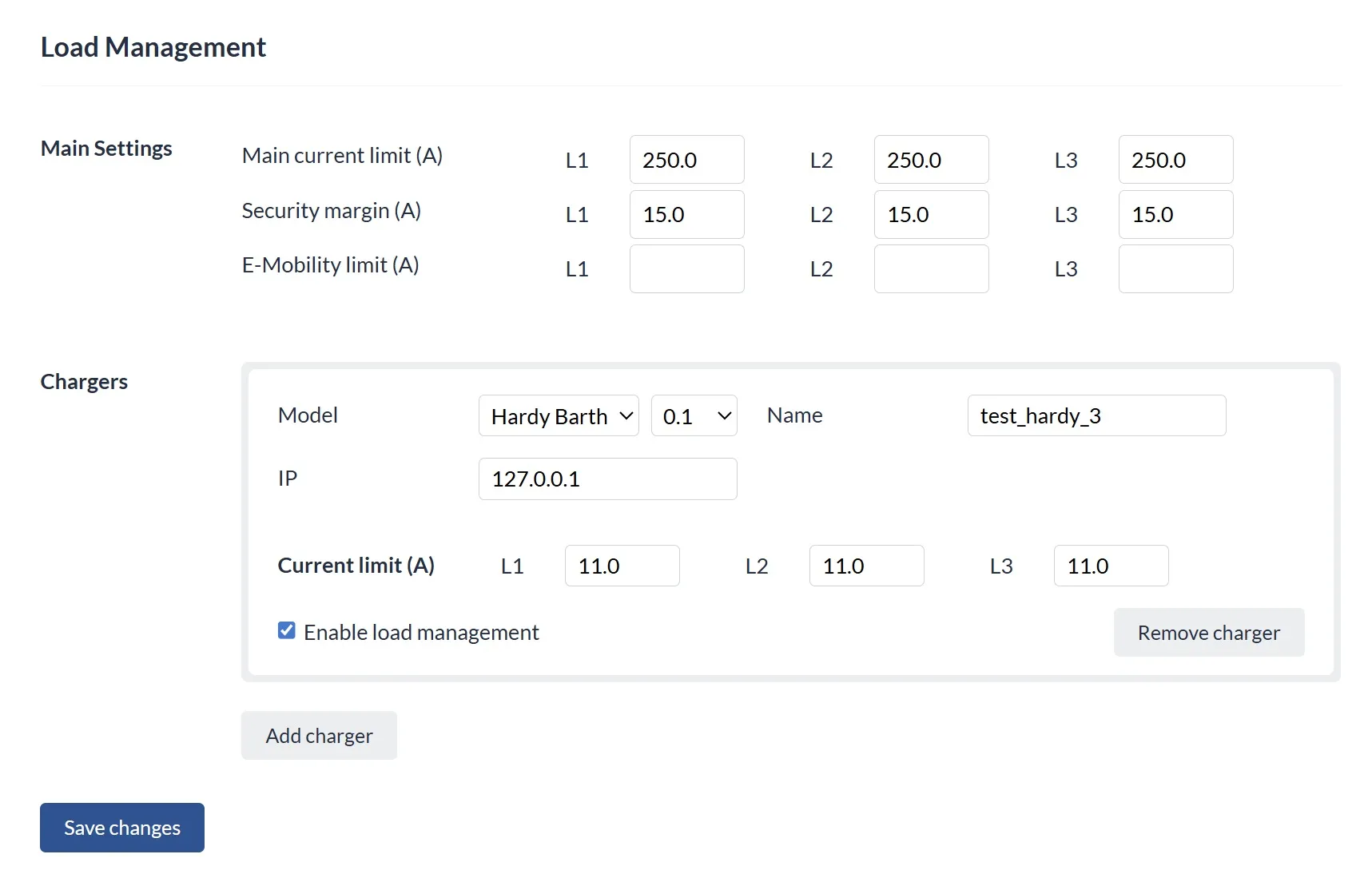
Task: Click the Save changes button
Action: tap(122, 828)
